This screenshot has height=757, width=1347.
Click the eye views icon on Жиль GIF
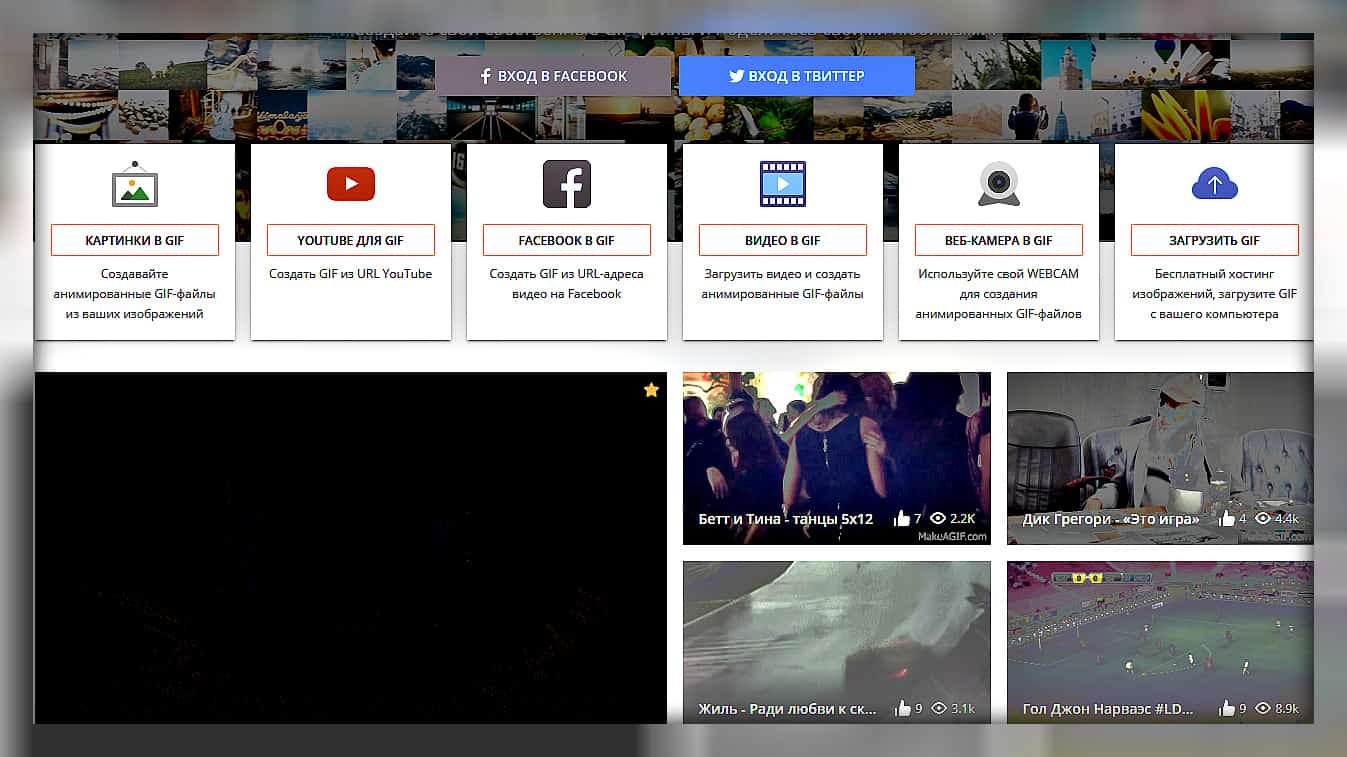pos(938,708)
